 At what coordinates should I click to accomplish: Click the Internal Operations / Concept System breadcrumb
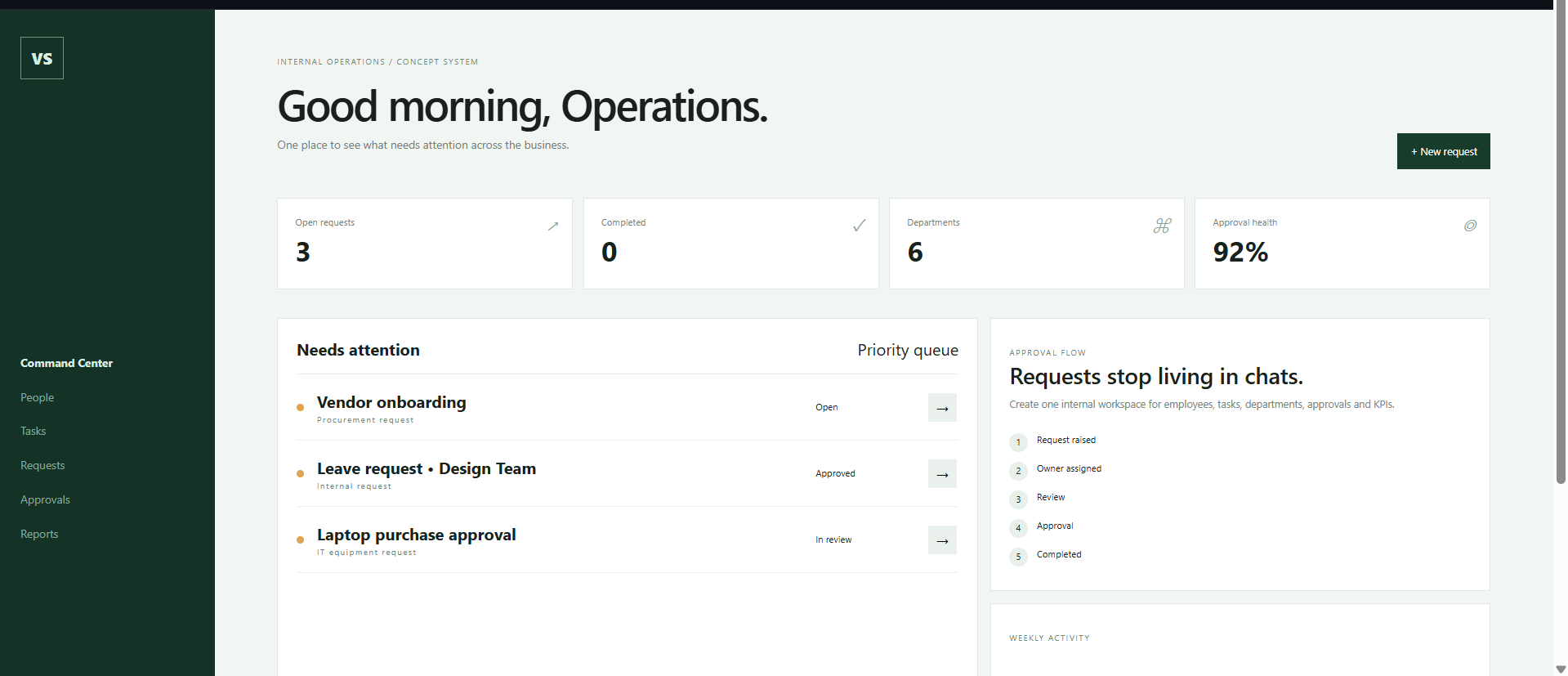[377, 62]
